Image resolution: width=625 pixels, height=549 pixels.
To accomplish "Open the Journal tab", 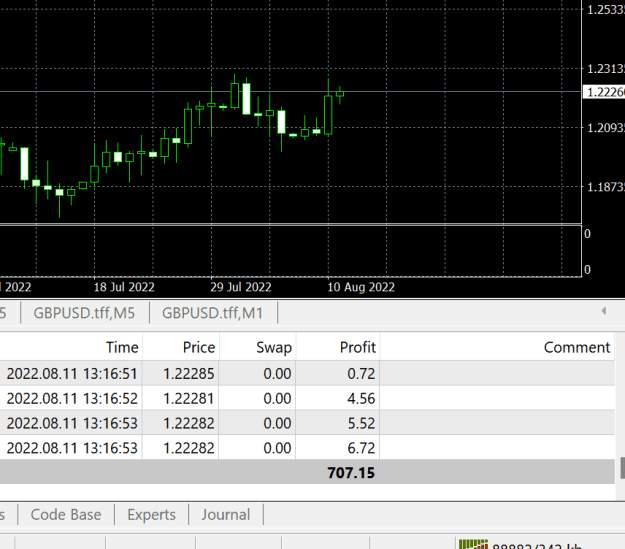I will point(226,514).
